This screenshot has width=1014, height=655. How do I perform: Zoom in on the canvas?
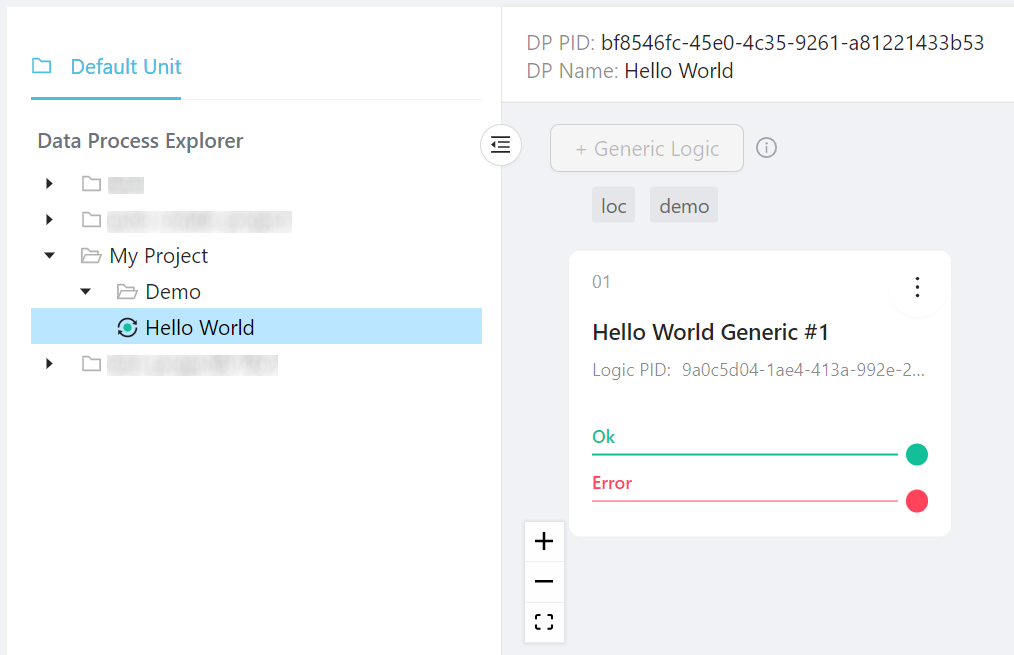pyautogui.click(x=544, y=542)
